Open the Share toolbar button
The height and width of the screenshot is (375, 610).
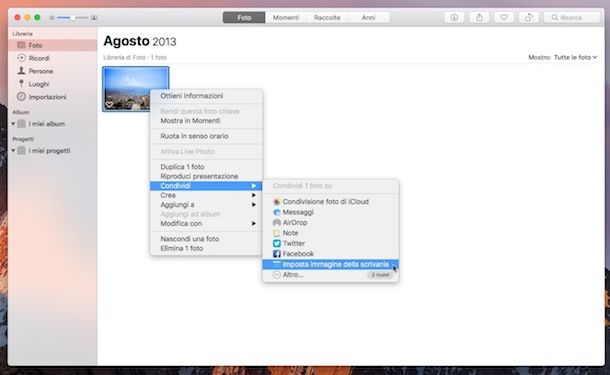pyautogui.click(x=479, y=18)
